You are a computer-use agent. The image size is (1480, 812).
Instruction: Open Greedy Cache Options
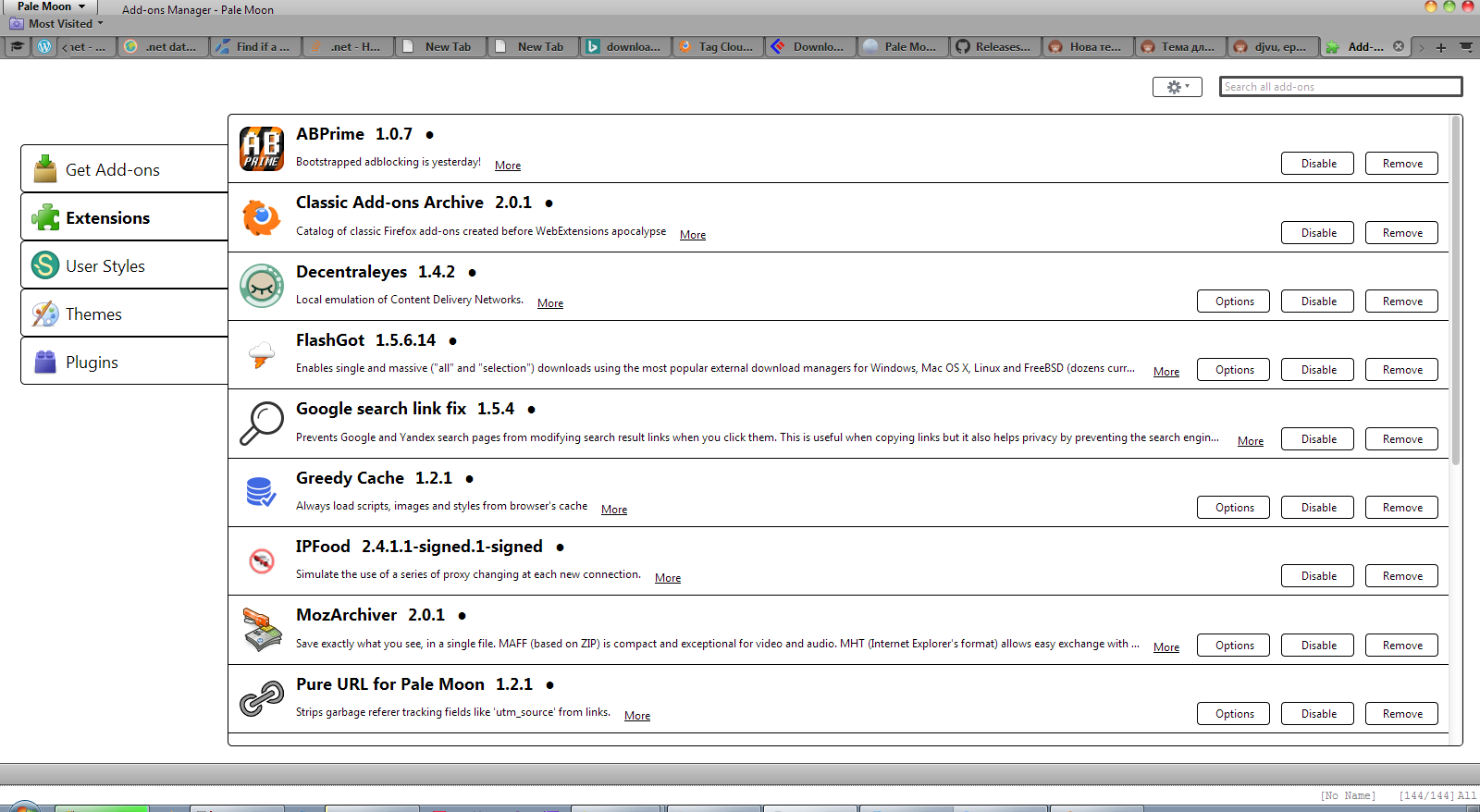[x=1234, y=508]
